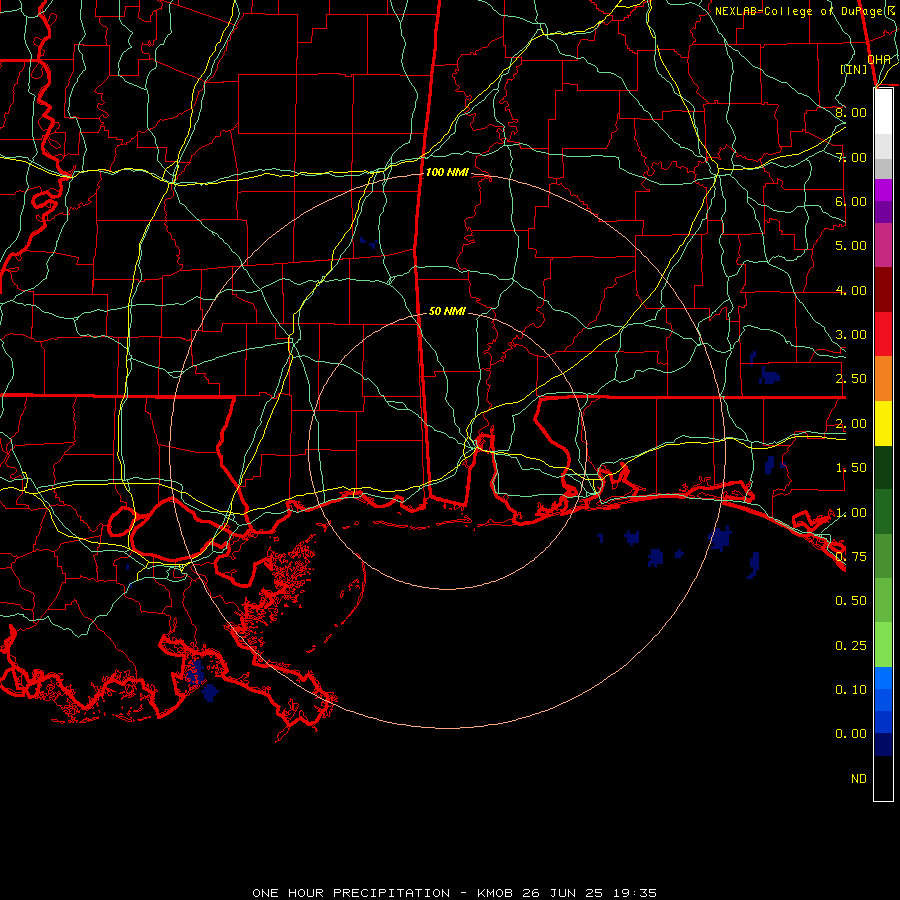Screen dimensions: 900x900
Task: Click the 3.00 legend label
Action: pos(851,335)
